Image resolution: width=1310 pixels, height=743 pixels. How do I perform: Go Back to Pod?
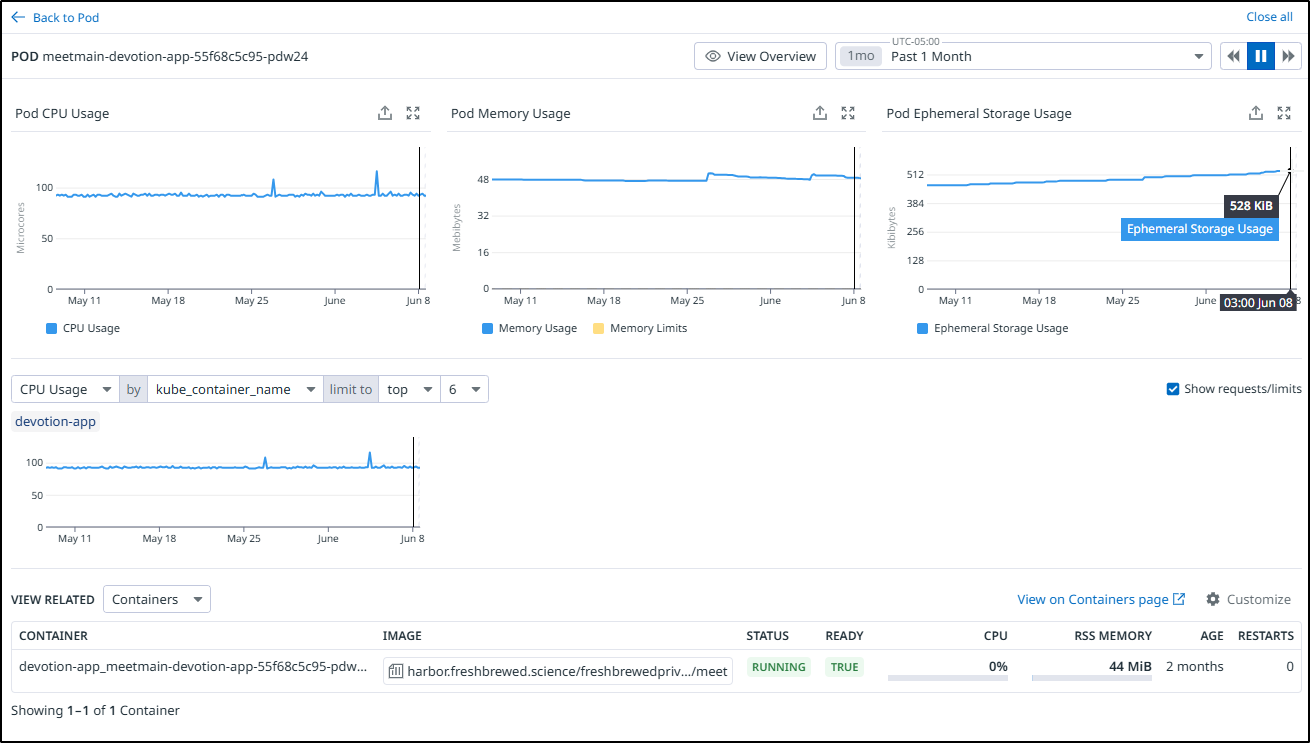(x=56, y=17)
